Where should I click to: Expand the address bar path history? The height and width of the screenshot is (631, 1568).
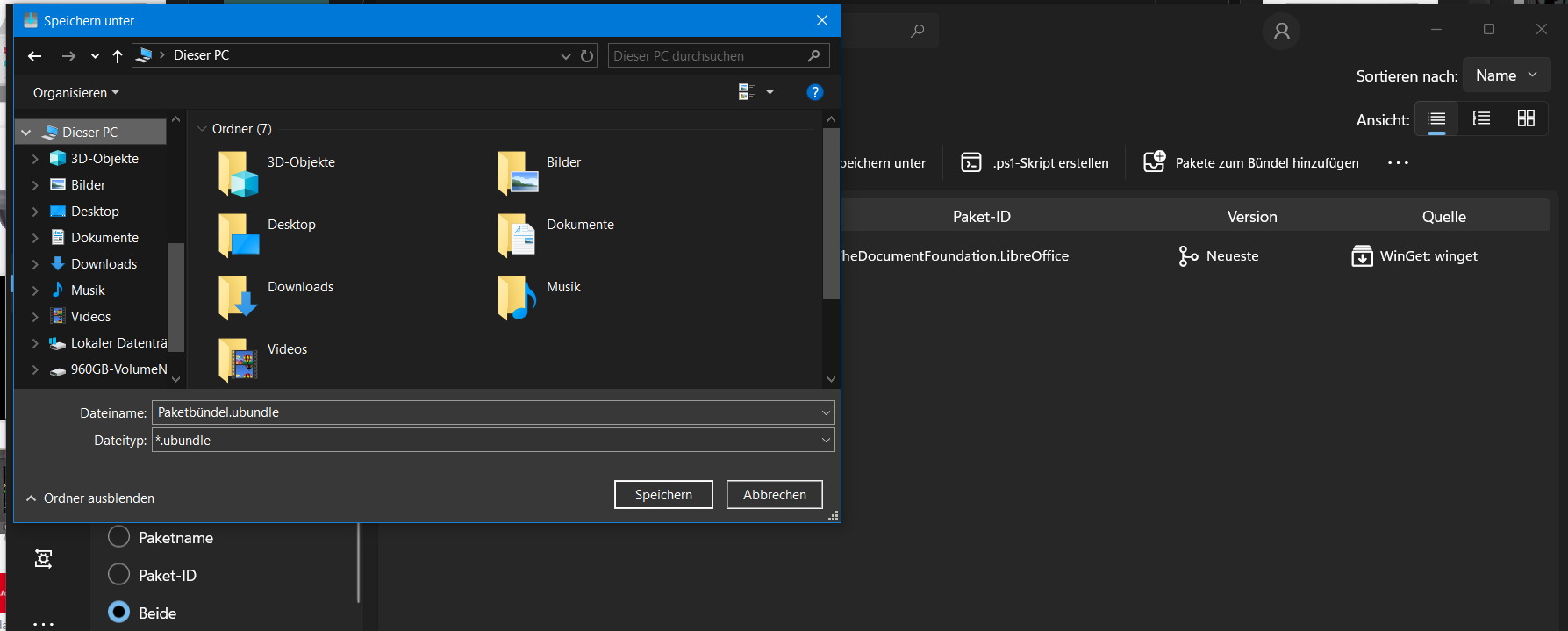(566, 56)
